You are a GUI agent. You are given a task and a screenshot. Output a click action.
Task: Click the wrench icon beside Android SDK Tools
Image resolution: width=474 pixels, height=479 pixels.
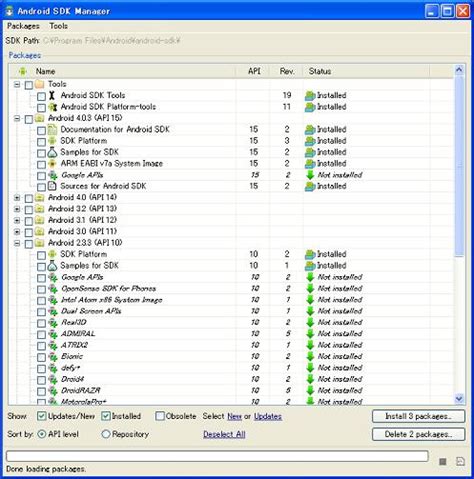[x=52, y=95]
